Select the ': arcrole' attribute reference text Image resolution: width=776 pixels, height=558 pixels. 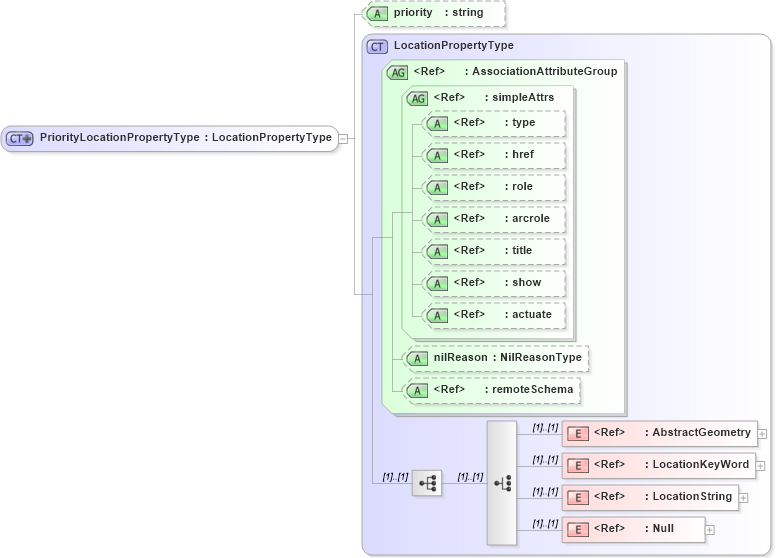527,218
